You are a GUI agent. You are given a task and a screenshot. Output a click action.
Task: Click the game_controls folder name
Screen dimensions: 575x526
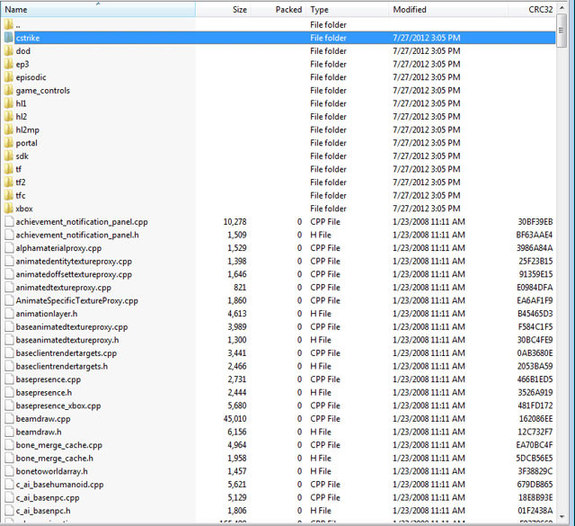pyautogui.click(x=43, y=90)
